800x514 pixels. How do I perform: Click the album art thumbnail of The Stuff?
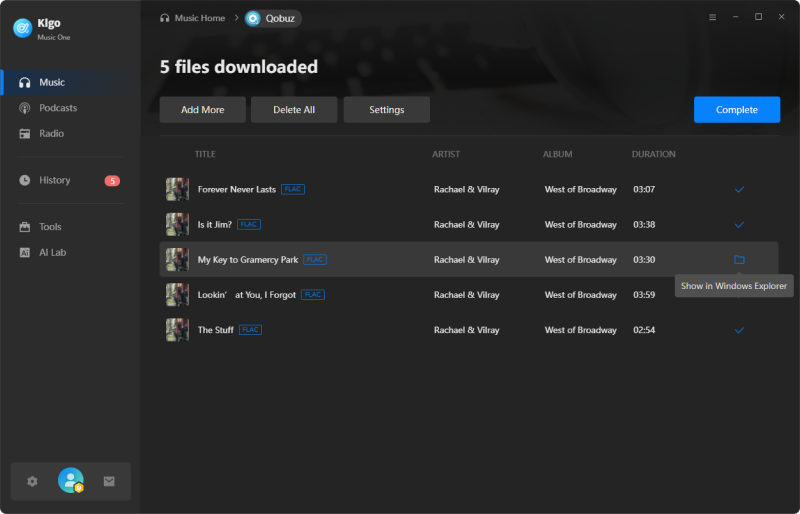point(177,330)
